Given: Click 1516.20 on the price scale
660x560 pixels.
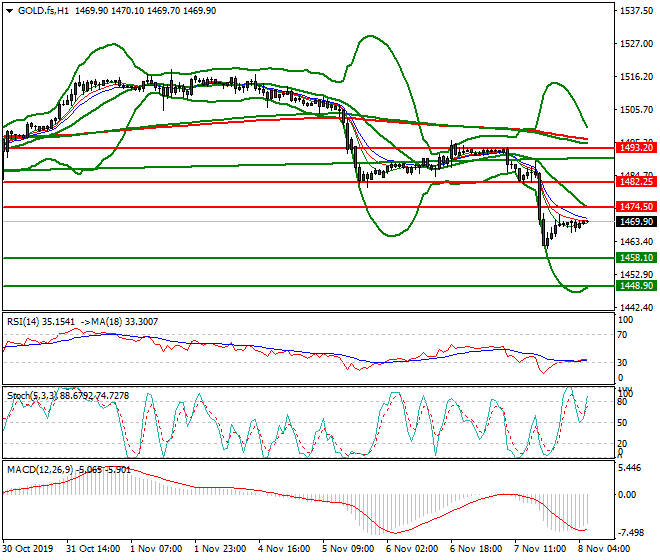Looking at the screenshot, I should (x=636, y=76).
